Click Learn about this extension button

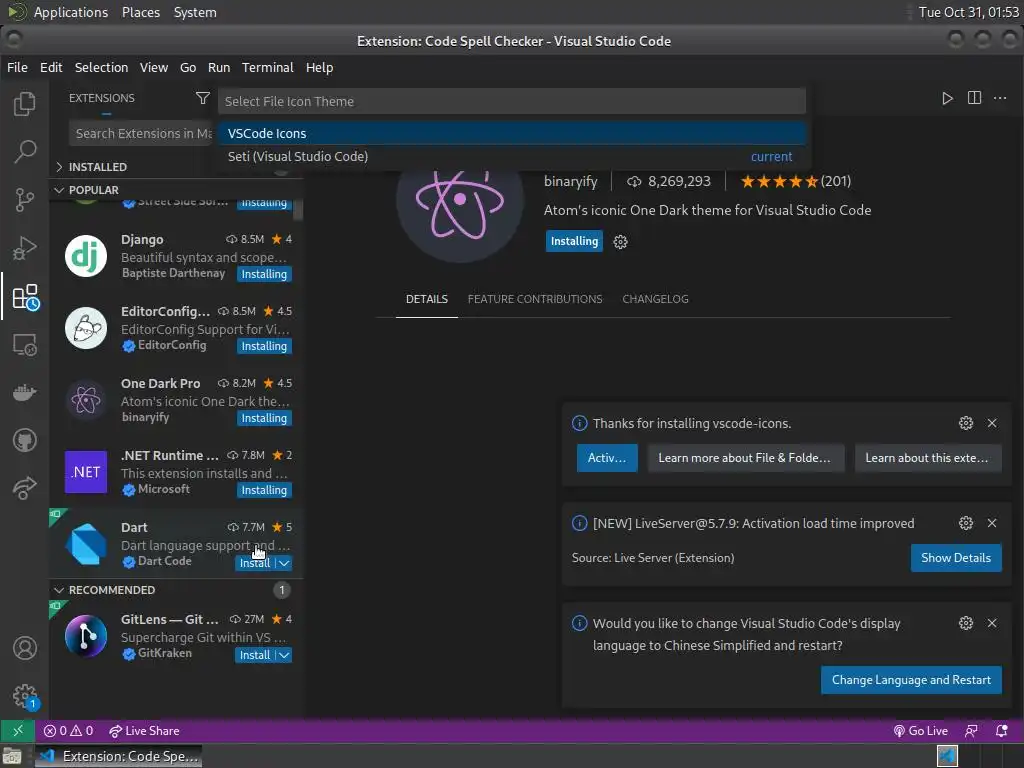[x=927, y=458]
